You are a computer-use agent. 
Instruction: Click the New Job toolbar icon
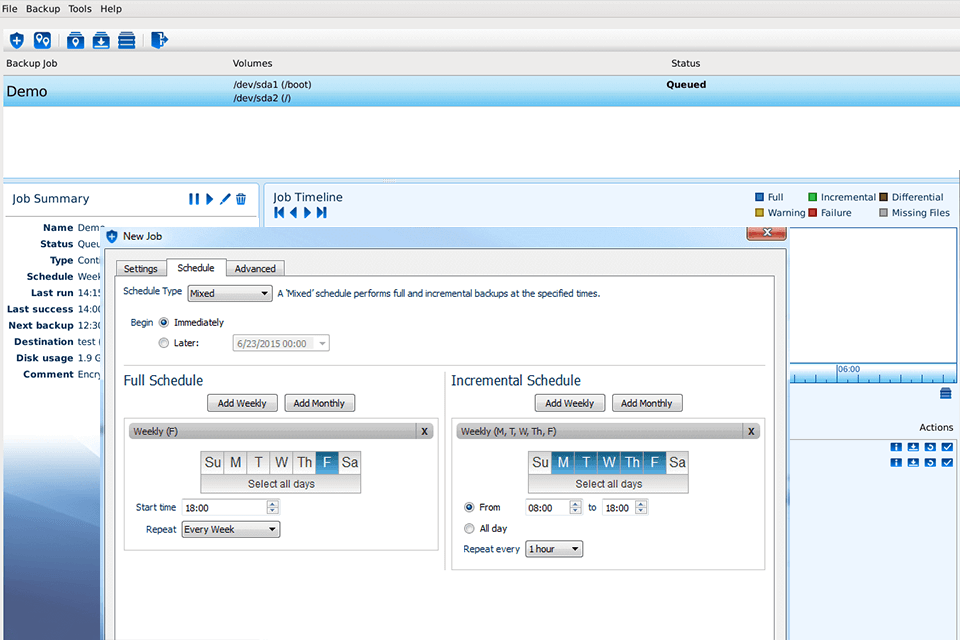click(x=16, y=40)
